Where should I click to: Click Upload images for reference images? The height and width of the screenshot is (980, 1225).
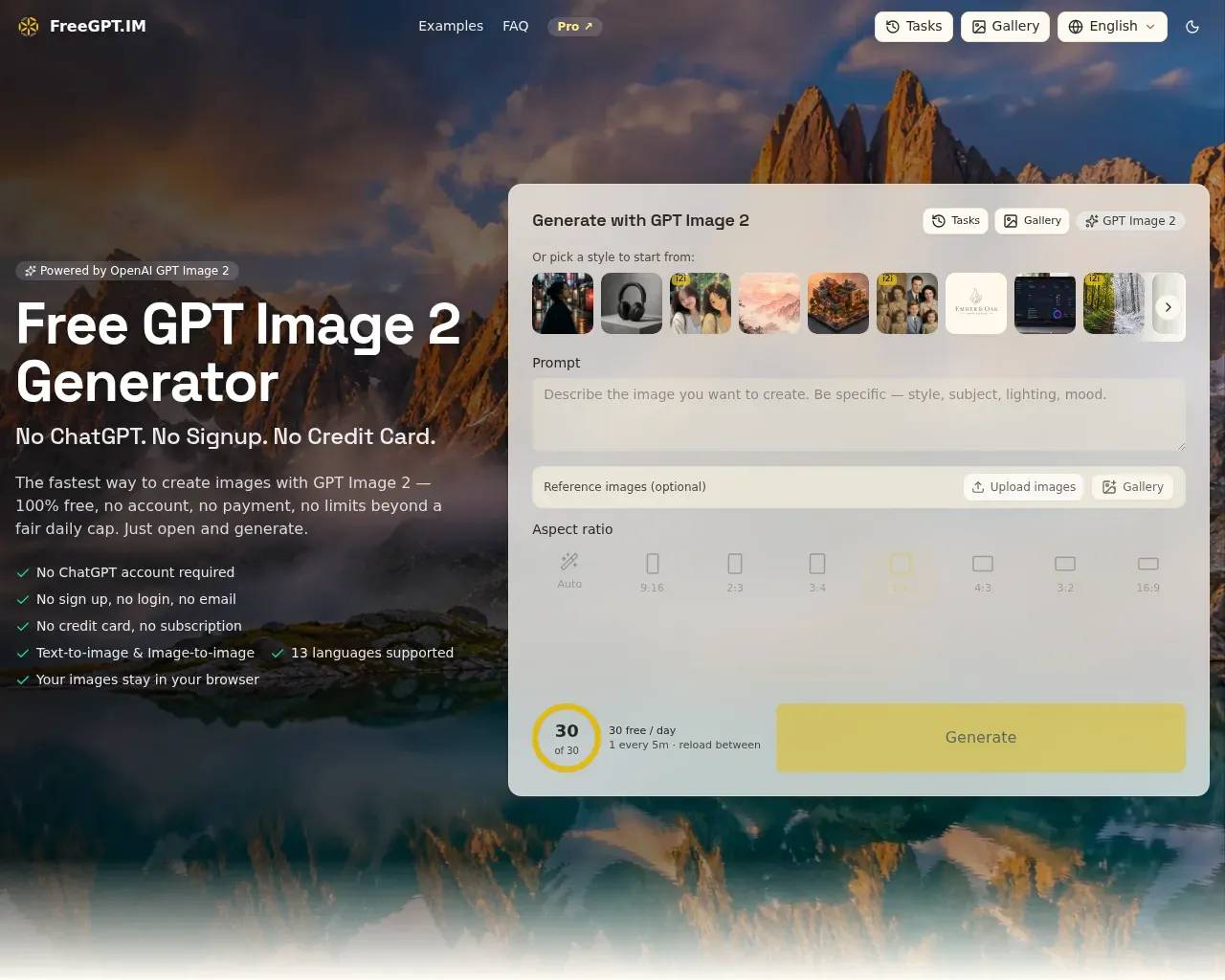1023,487
